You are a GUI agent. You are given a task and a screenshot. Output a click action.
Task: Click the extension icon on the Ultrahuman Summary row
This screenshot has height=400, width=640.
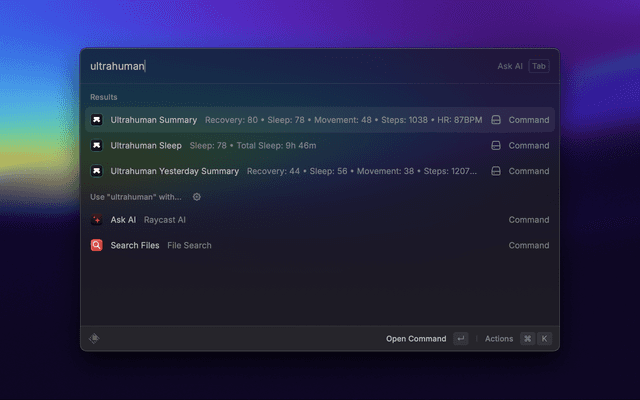pos(495,120)
